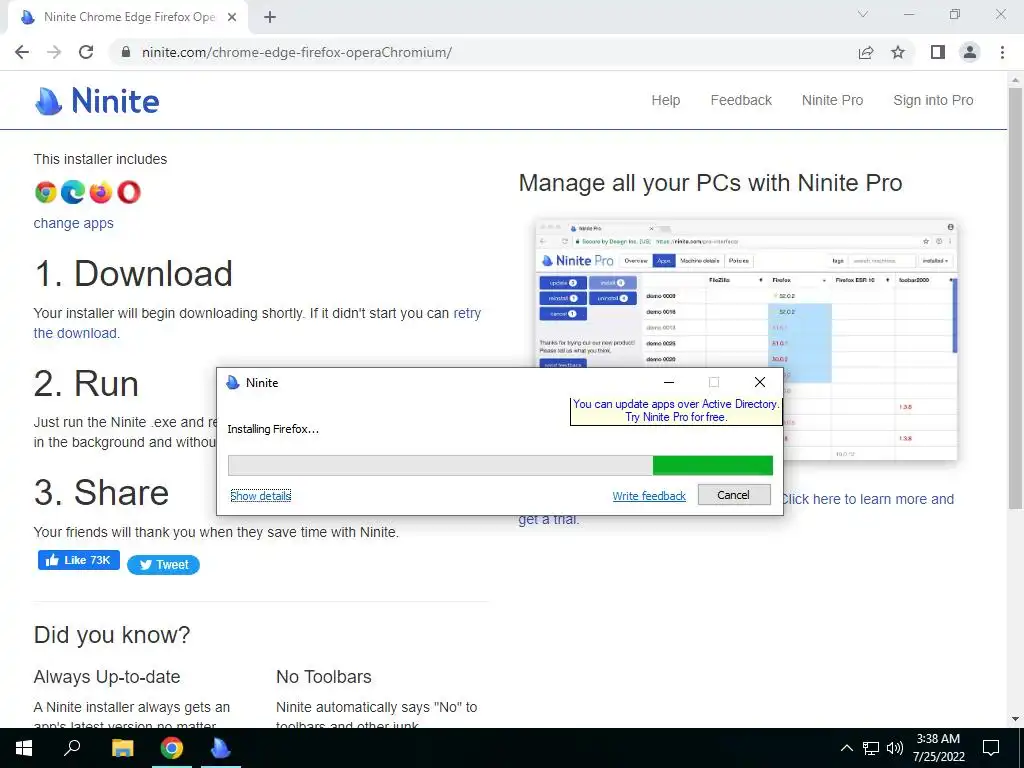Show hidden tray icons chevron
The height and width of the screenshot is (768, 1024).
tap(846, 748)
